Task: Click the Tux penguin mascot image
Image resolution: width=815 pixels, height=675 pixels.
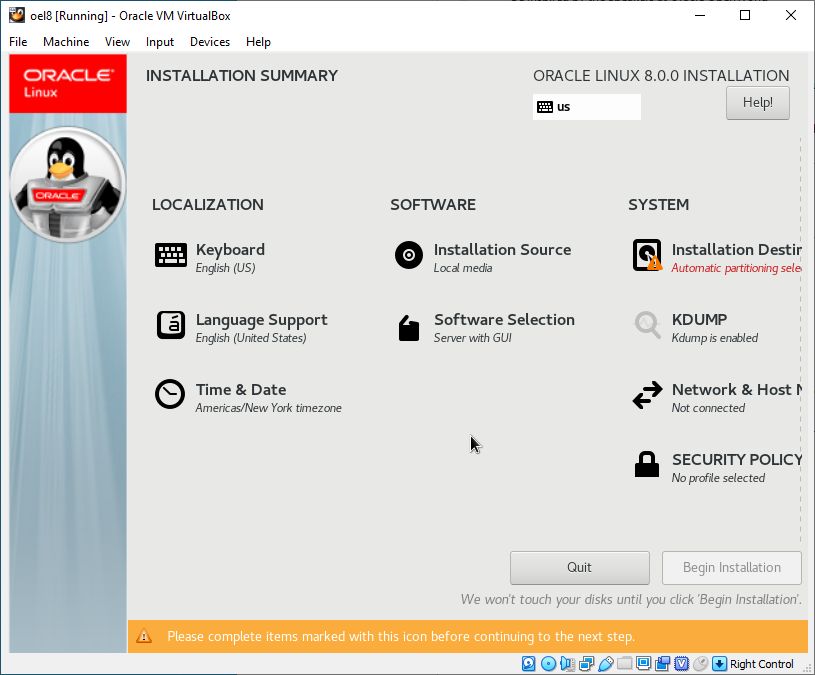Action: coord(68,184)
